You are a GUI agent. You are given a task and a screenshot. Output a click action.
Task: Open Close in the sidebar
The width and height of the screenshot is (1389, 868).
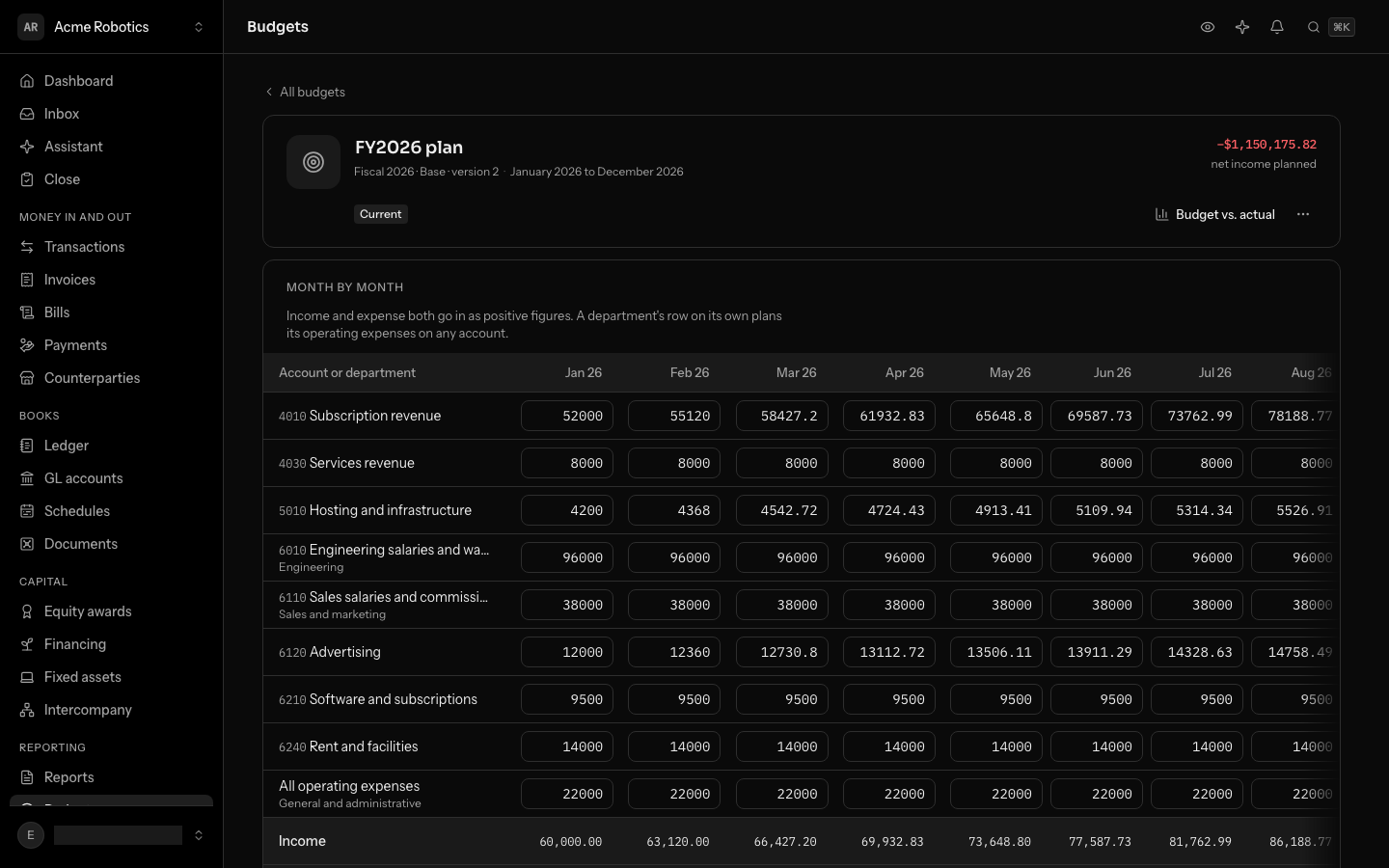click(112, 179)
